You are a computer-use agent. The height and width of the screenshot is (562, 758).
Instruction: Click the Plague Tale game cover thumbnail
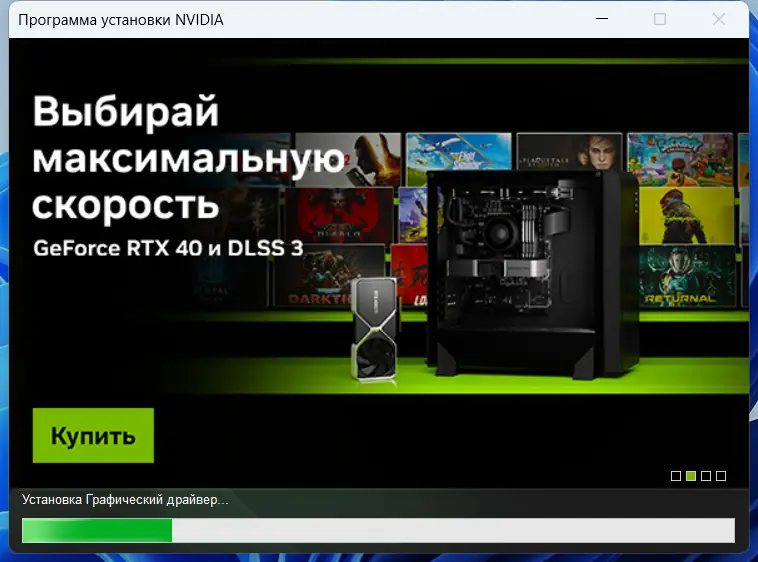(569, 151)
